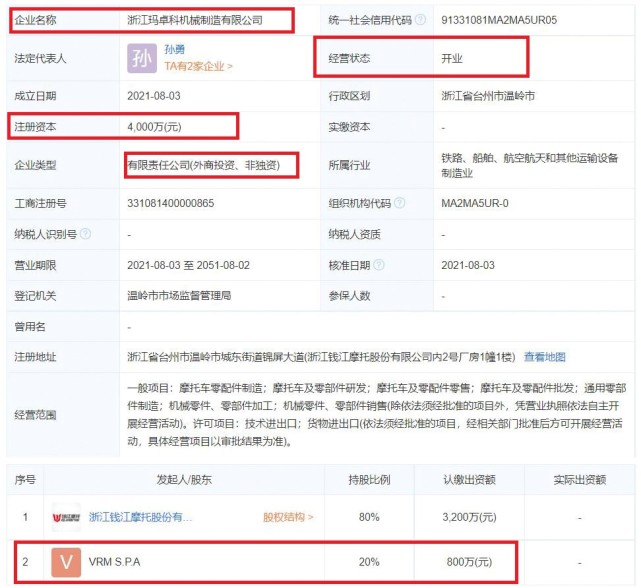Click the 曾用名 label
Image resolution: width=641 pixels, height=588 pixels.
pos(30,326)
